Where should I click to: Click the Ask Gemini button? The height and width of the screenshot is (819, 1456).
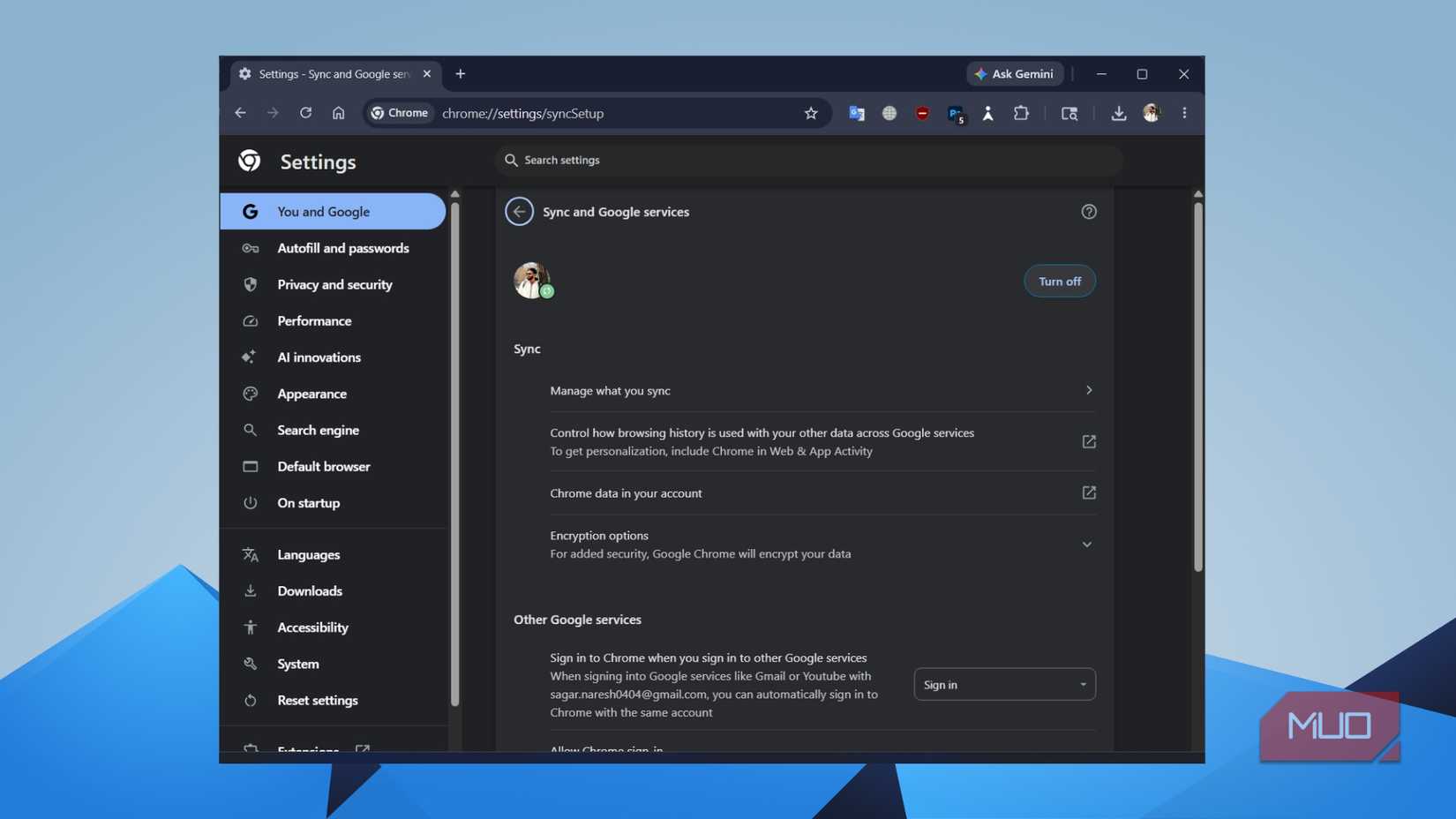click(x=1015, y=74)
